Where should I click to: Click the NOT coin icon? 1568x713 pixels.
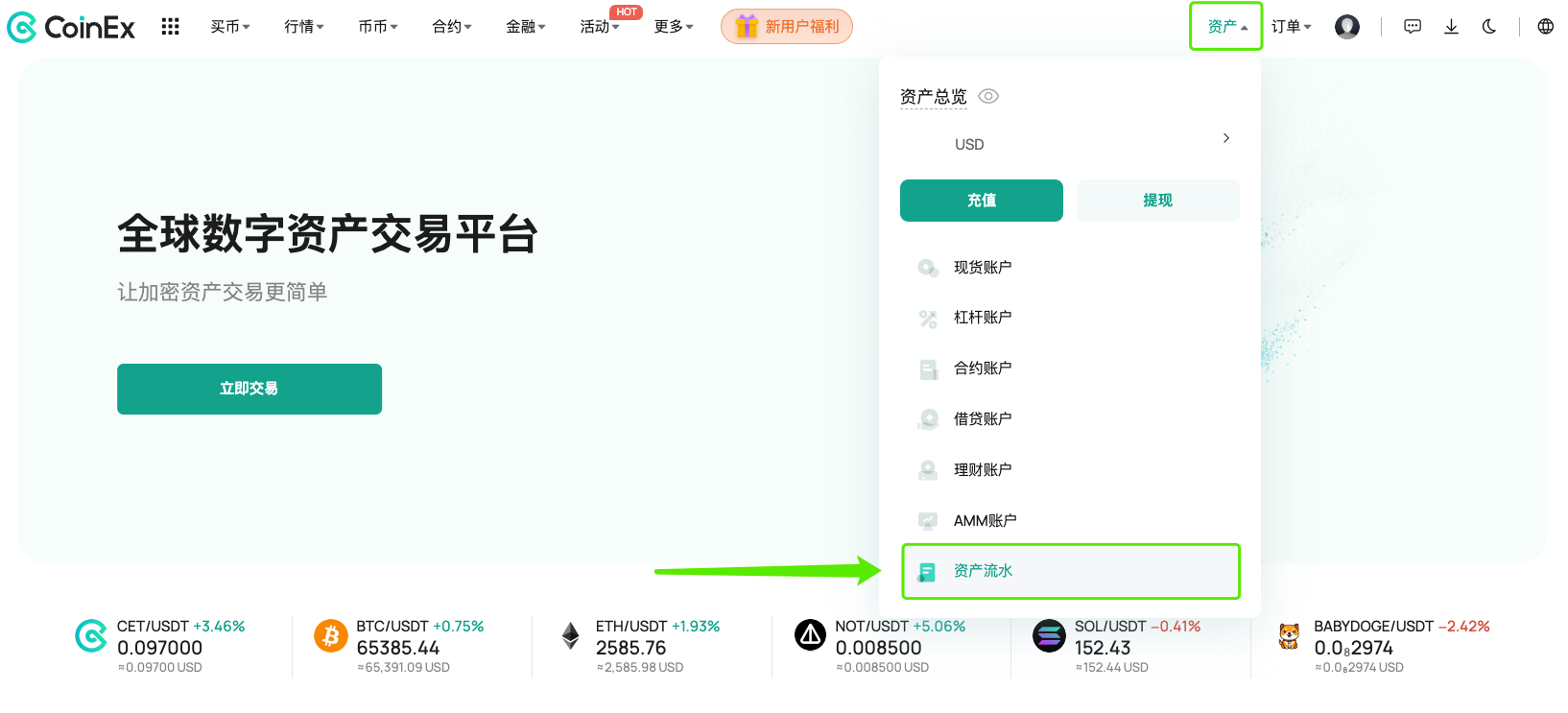click(810, 635)
